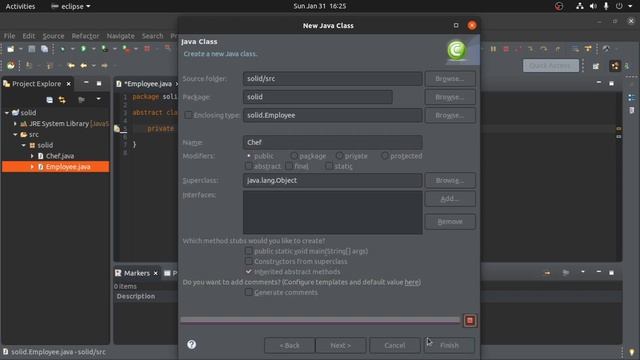
Task: Open the network icon in system tray
Action: tap(580, 6)
